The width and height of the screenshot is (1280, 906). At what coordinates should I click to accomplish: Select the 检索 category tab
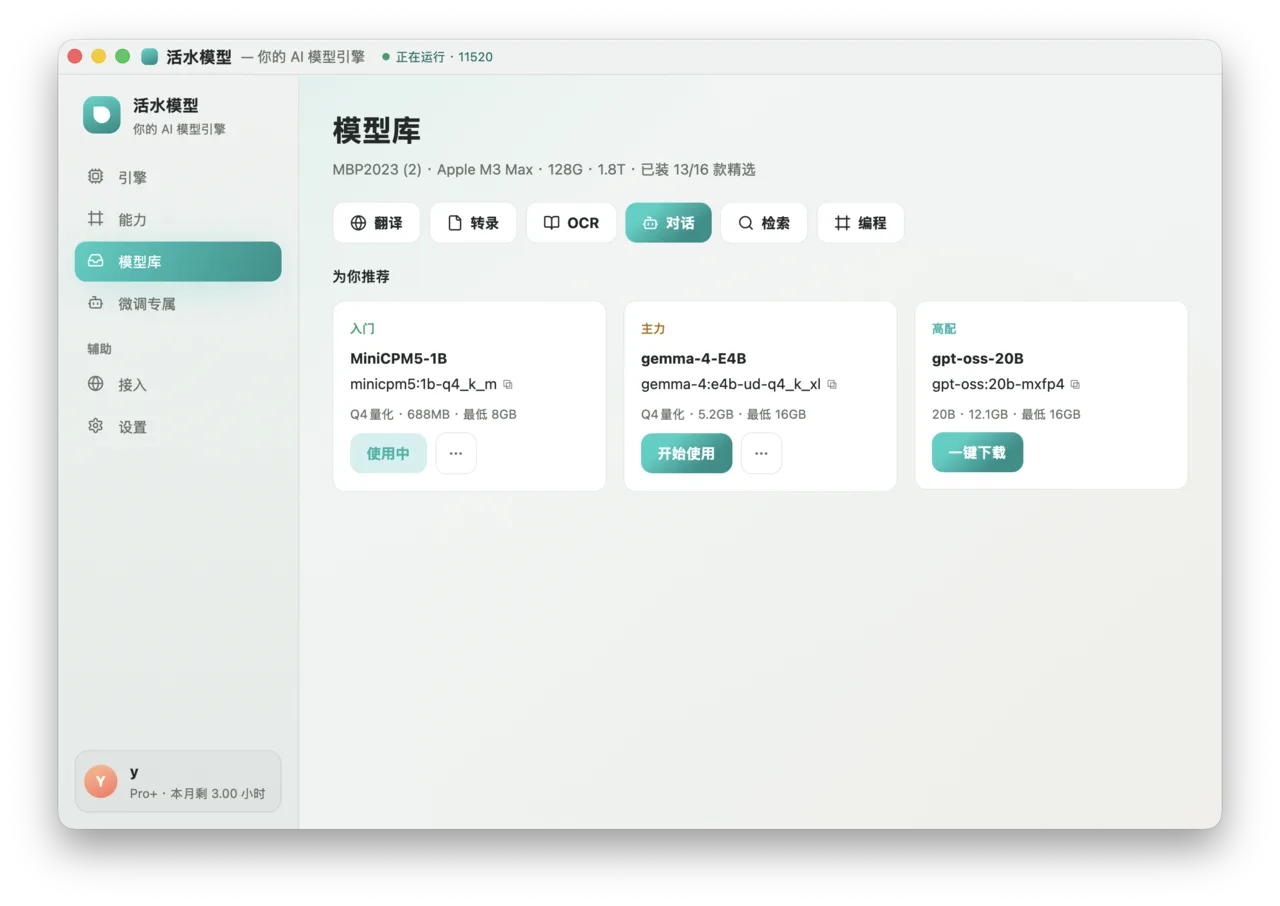click(764, 223)
